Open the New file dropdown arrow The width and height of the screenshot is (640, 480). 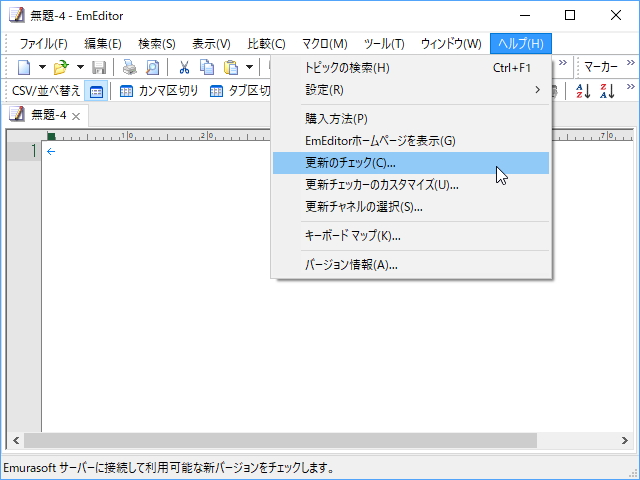42,67
